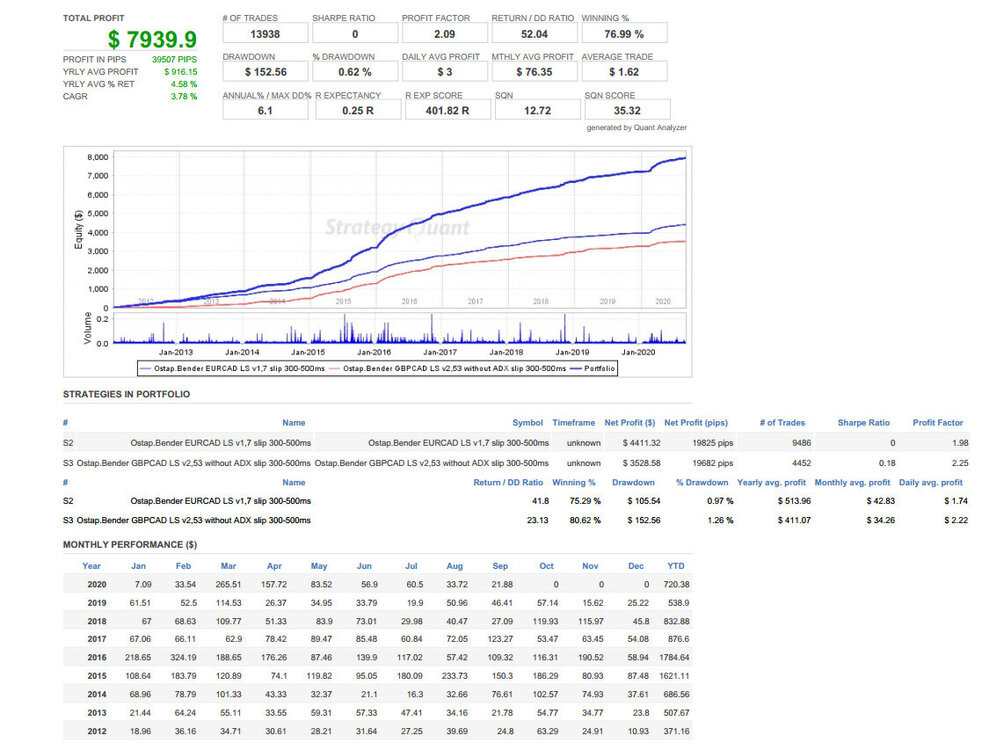Click 2019 YTD value 538.9
Viewport: 982px width, 750px height.
coord(679,603)
